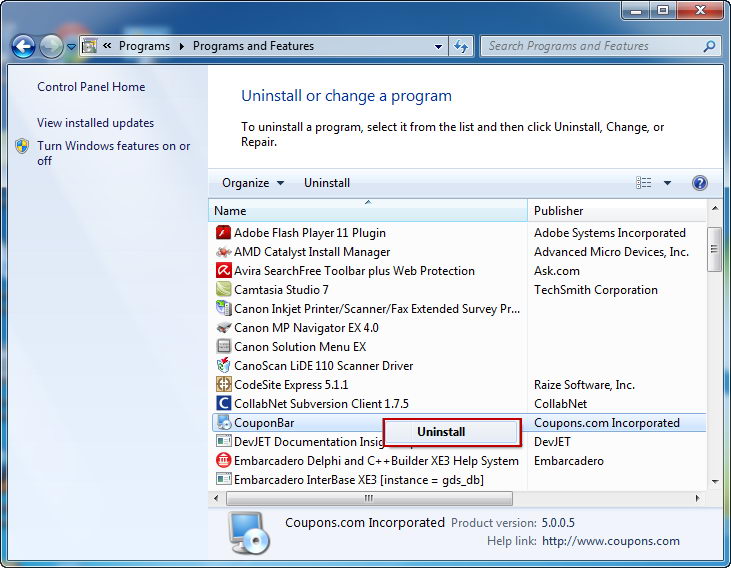Click the Canon Solution Menu EX icon
The height and width of the screenshot is (568, 731).
[224, 346]
